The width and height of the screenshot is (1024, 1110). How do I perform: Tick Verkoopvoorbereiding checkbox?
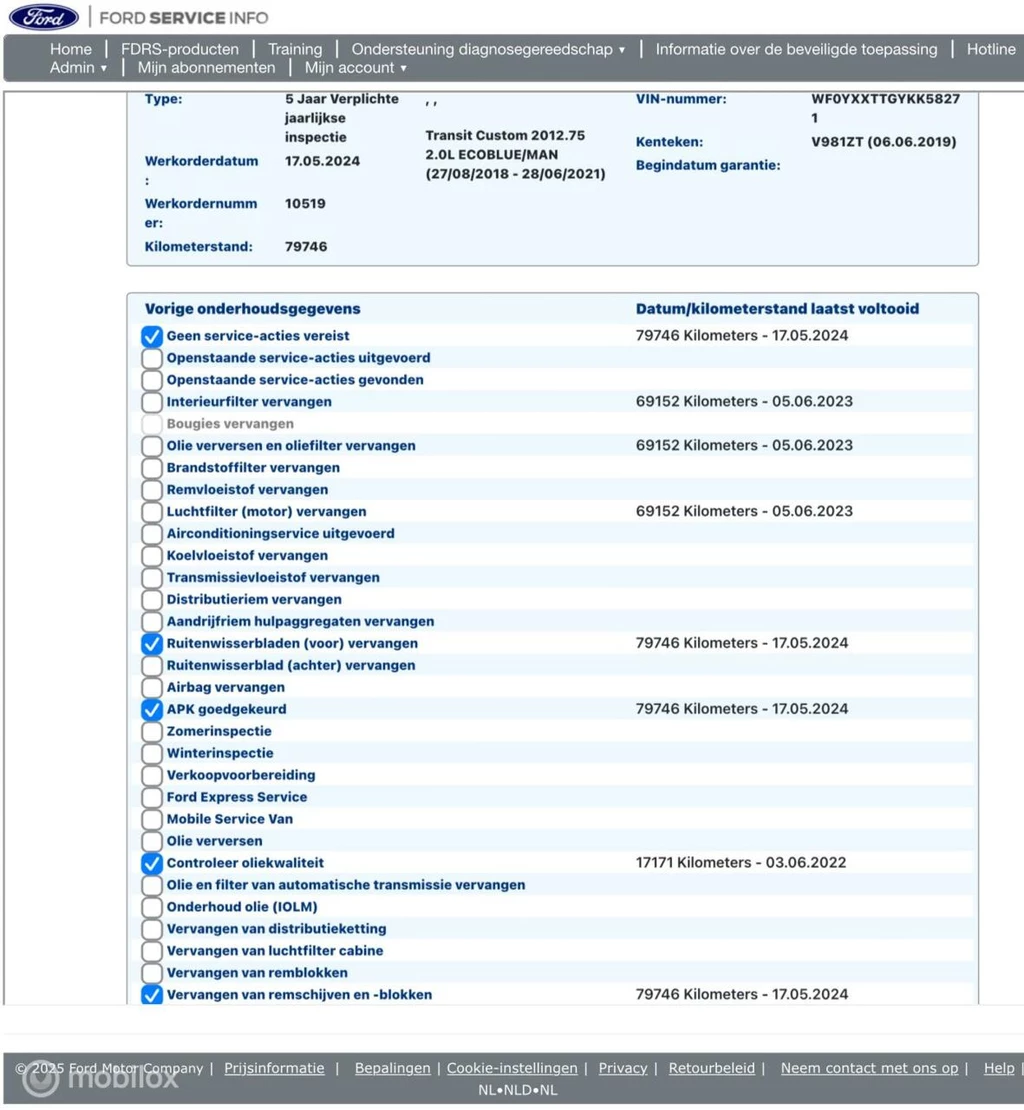click(x=151, y=775)
